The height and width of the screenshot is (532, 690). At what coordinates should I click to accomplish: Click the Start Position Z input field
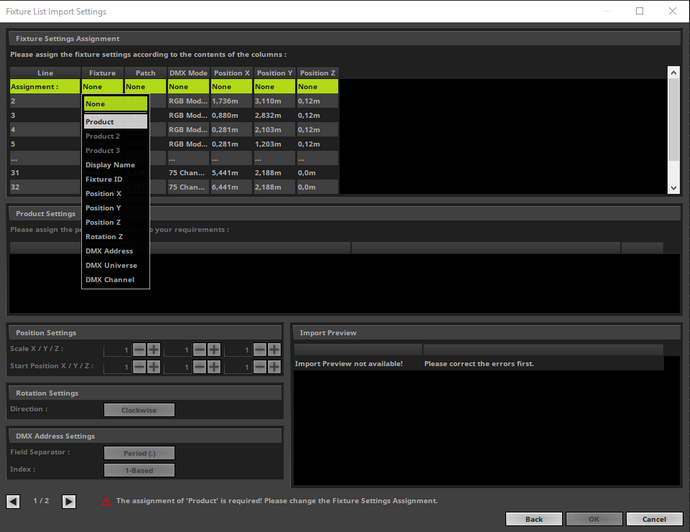[238, 367]
